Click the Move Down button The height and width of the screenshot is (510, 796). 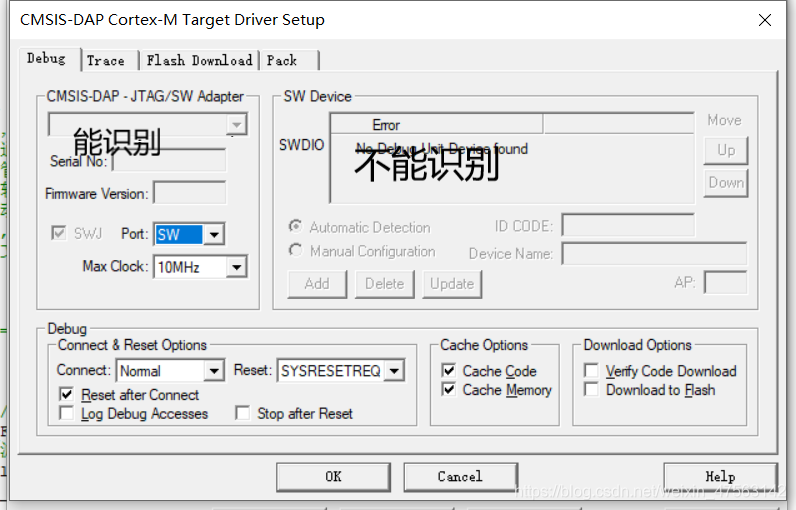(x=726, y=183)
